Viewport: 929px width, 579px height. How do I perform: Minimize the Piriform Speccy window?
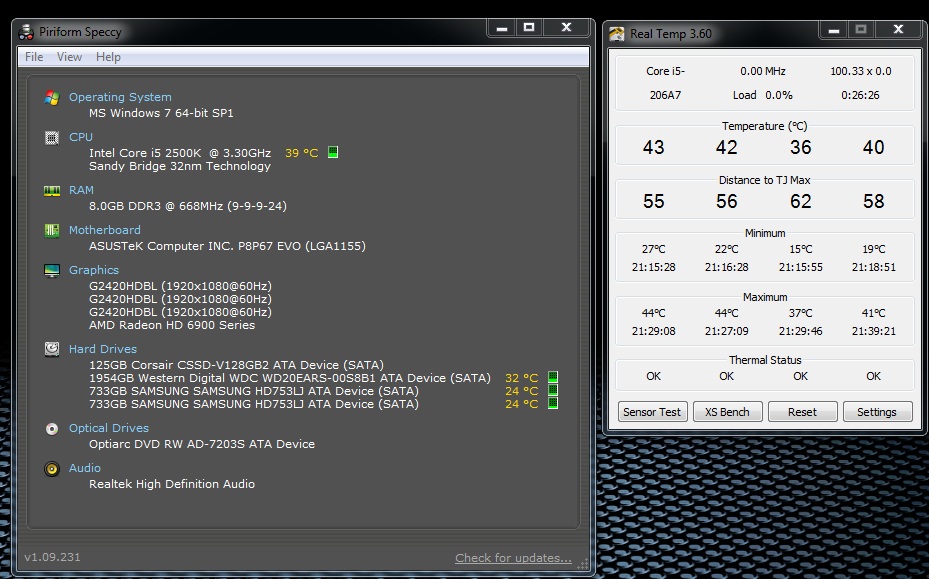502,28
